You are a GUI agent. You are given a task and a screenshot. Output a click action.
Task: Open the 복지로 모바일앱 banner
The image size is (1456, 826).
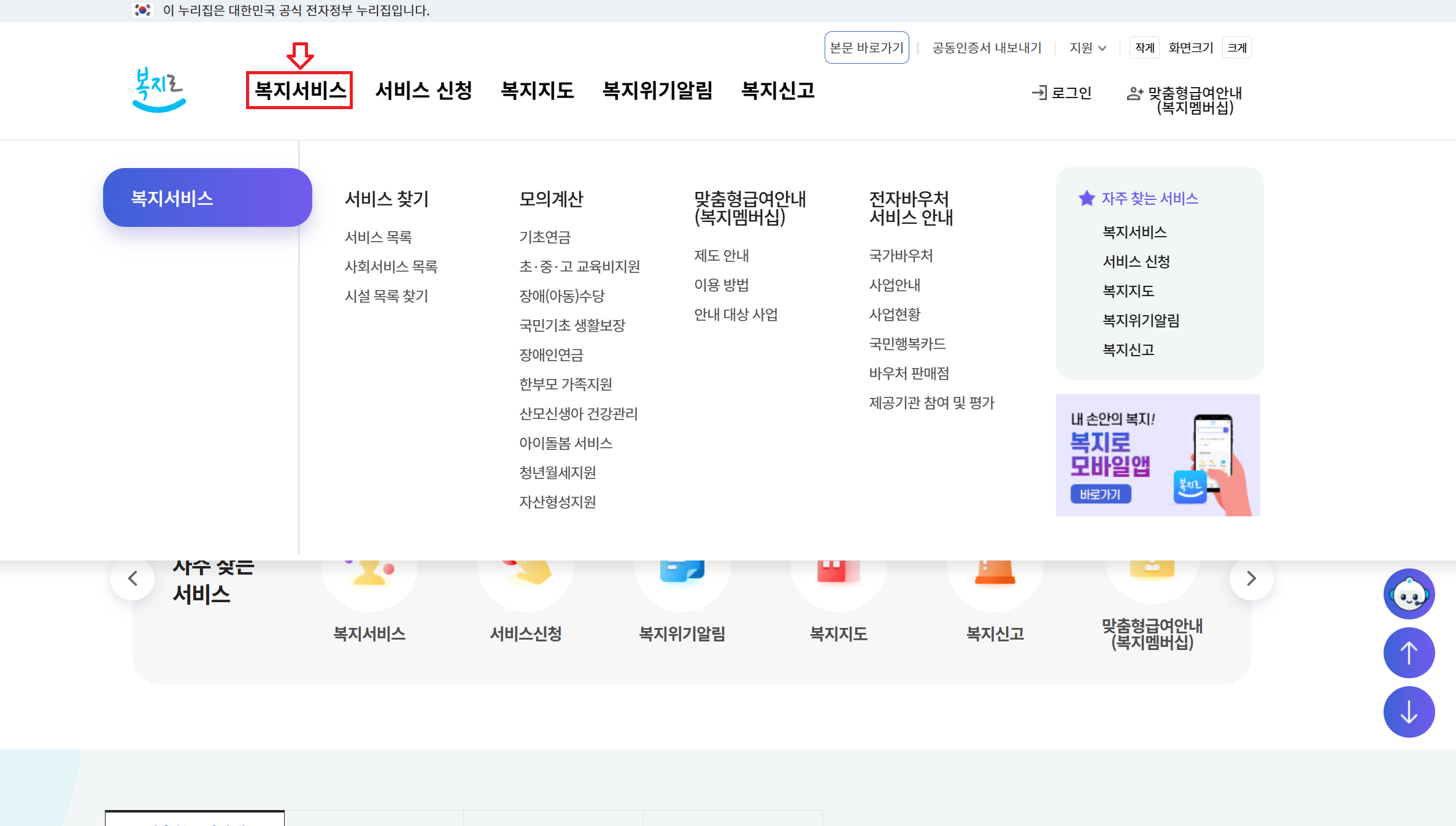(x=1157, y=455)
